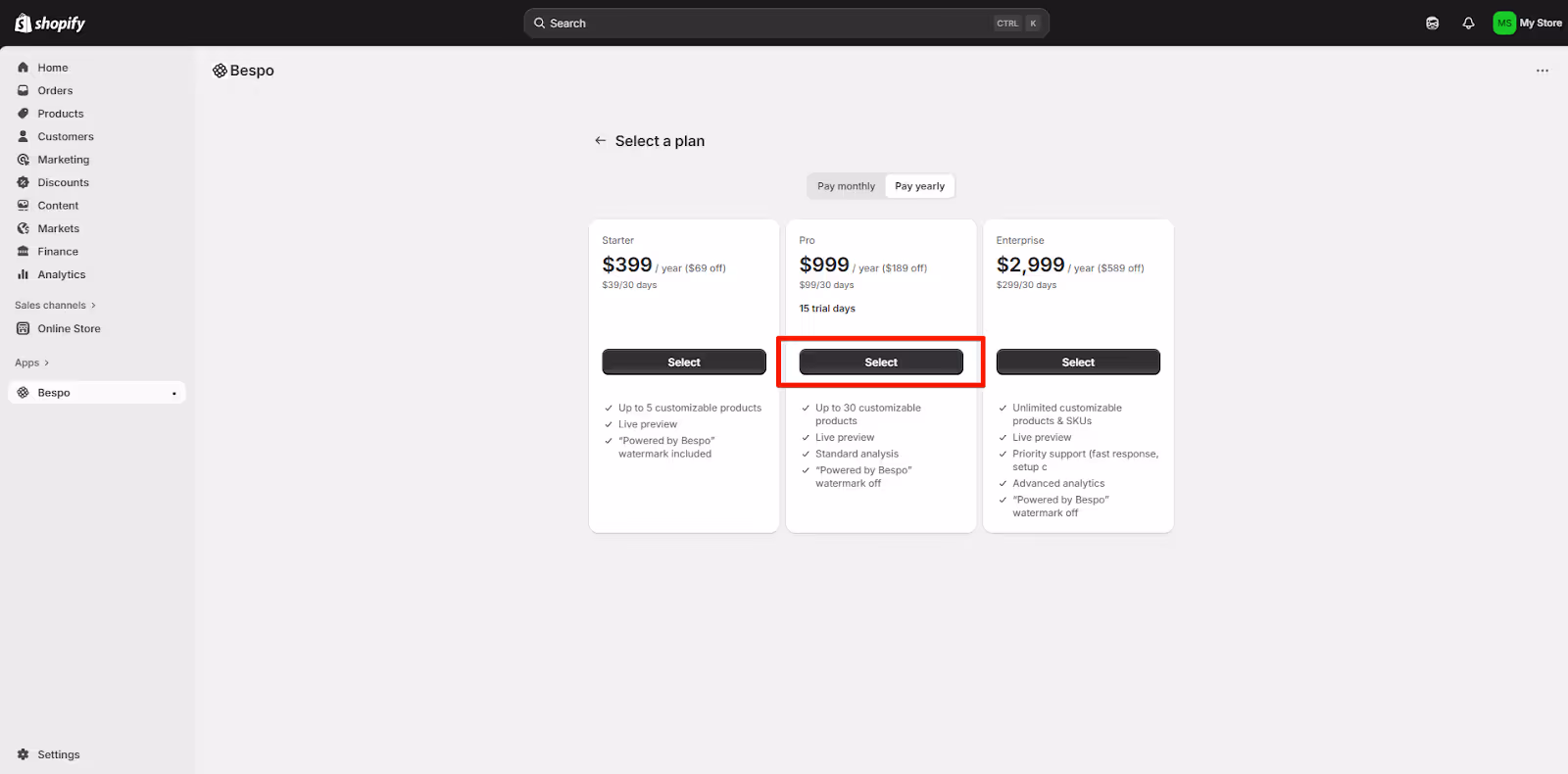Click the CTRL K shortcut badge
Viewport: 1568px width, 774px height.
coord(1017,24)
